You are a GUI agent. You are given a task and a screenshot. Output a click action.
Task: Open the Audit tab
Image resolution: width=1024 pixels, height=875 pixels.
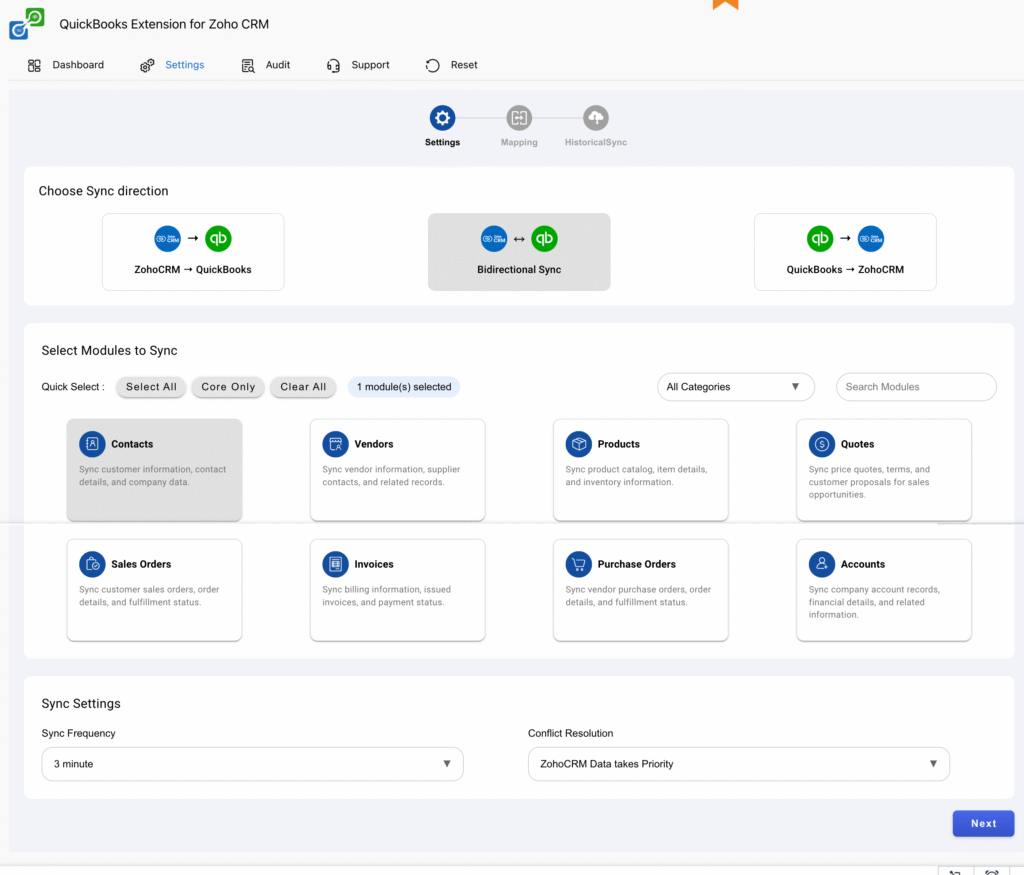(x=264, y=64)
